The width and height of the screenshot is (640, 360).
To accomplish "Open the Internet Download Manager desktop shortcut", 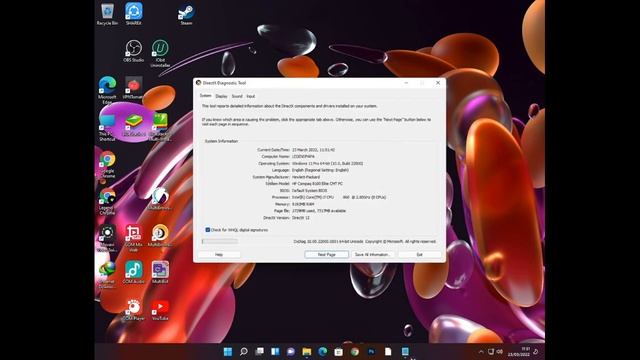I will point(107,275).
